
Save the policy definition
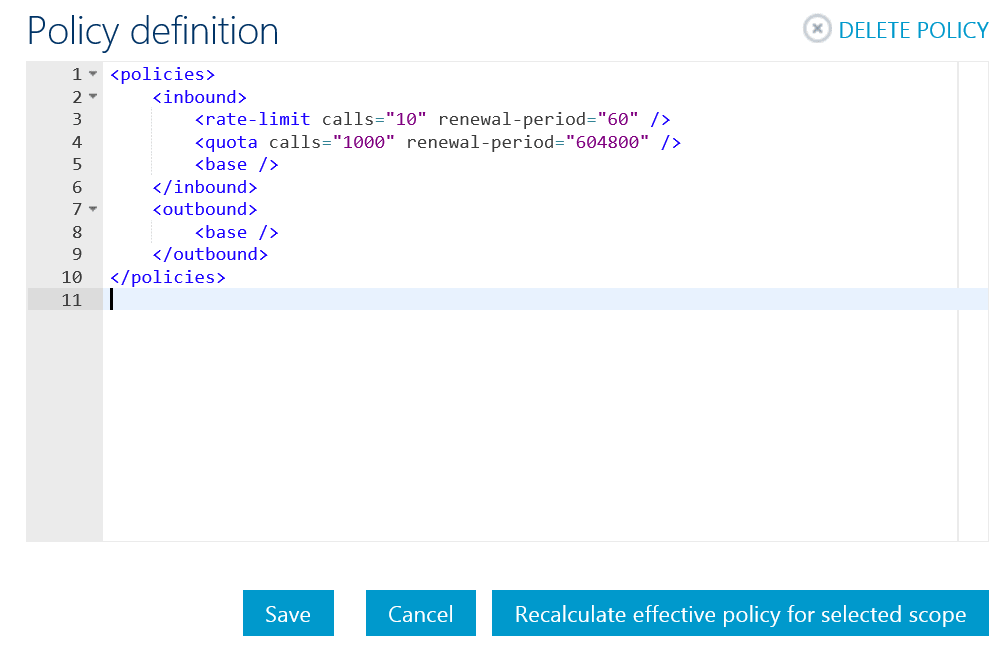288,613
